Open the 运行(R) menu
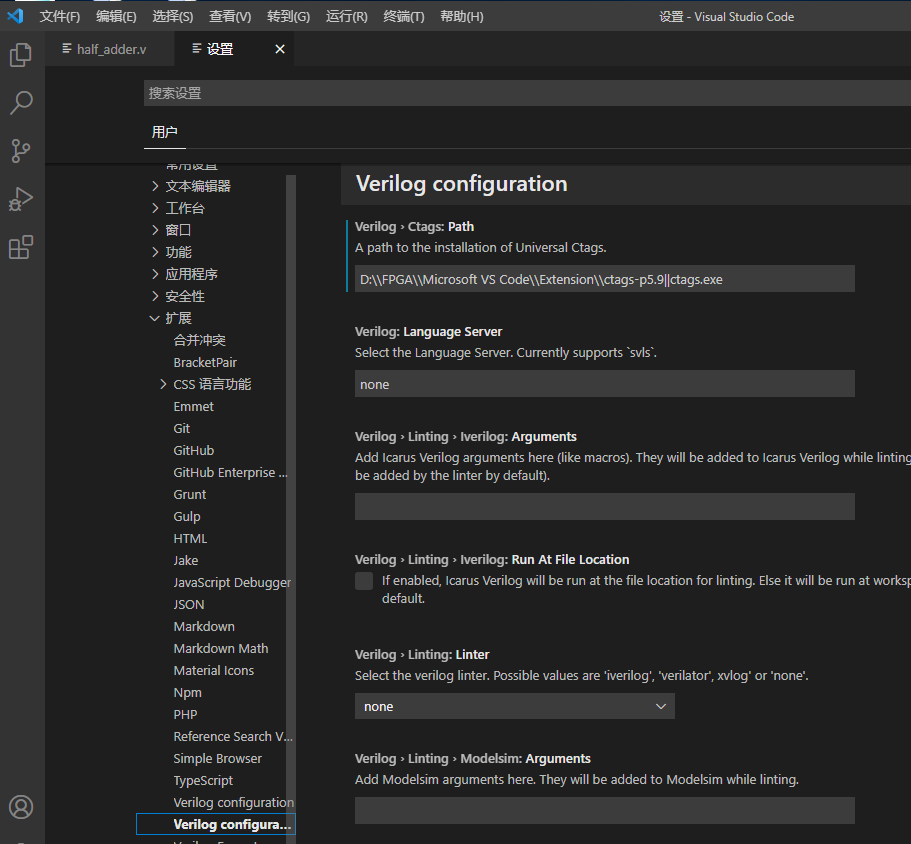911x844 pixels. coord(347,16)
